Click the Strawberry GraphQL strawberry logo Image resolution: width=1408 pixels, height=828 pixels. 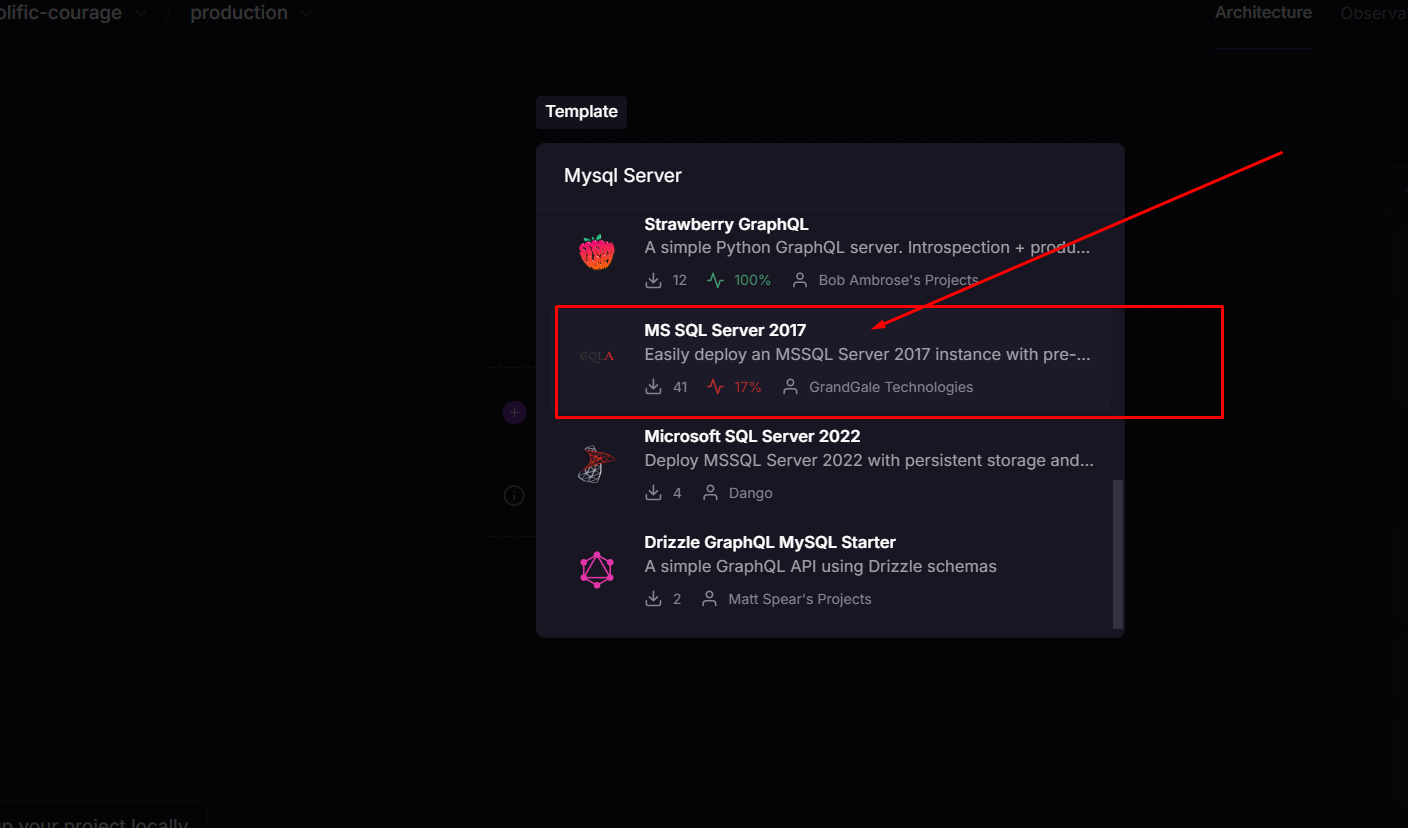(597, 252)
